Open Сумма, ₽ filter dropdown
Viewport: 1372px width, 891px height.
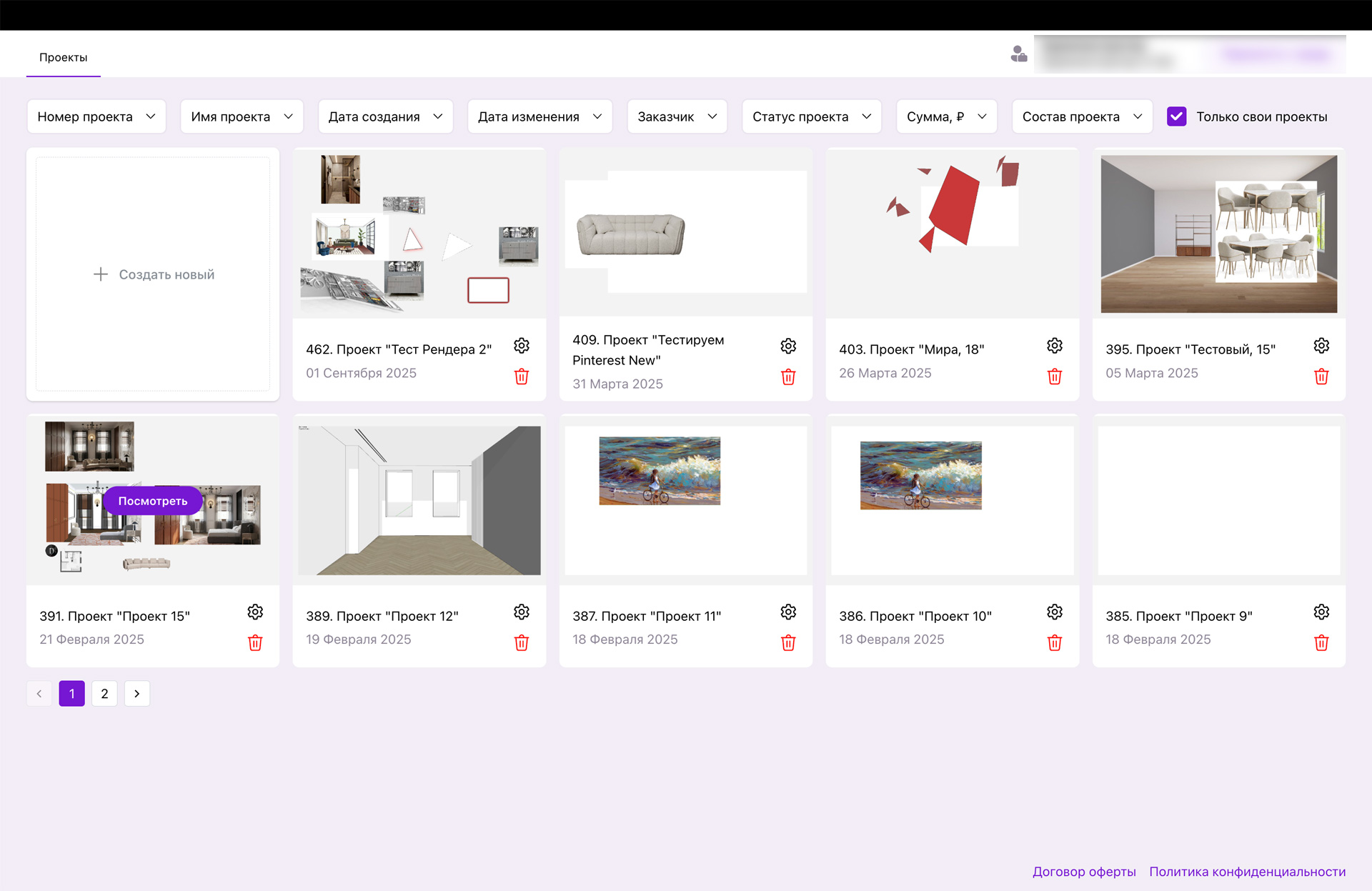(x=947, y=116)
